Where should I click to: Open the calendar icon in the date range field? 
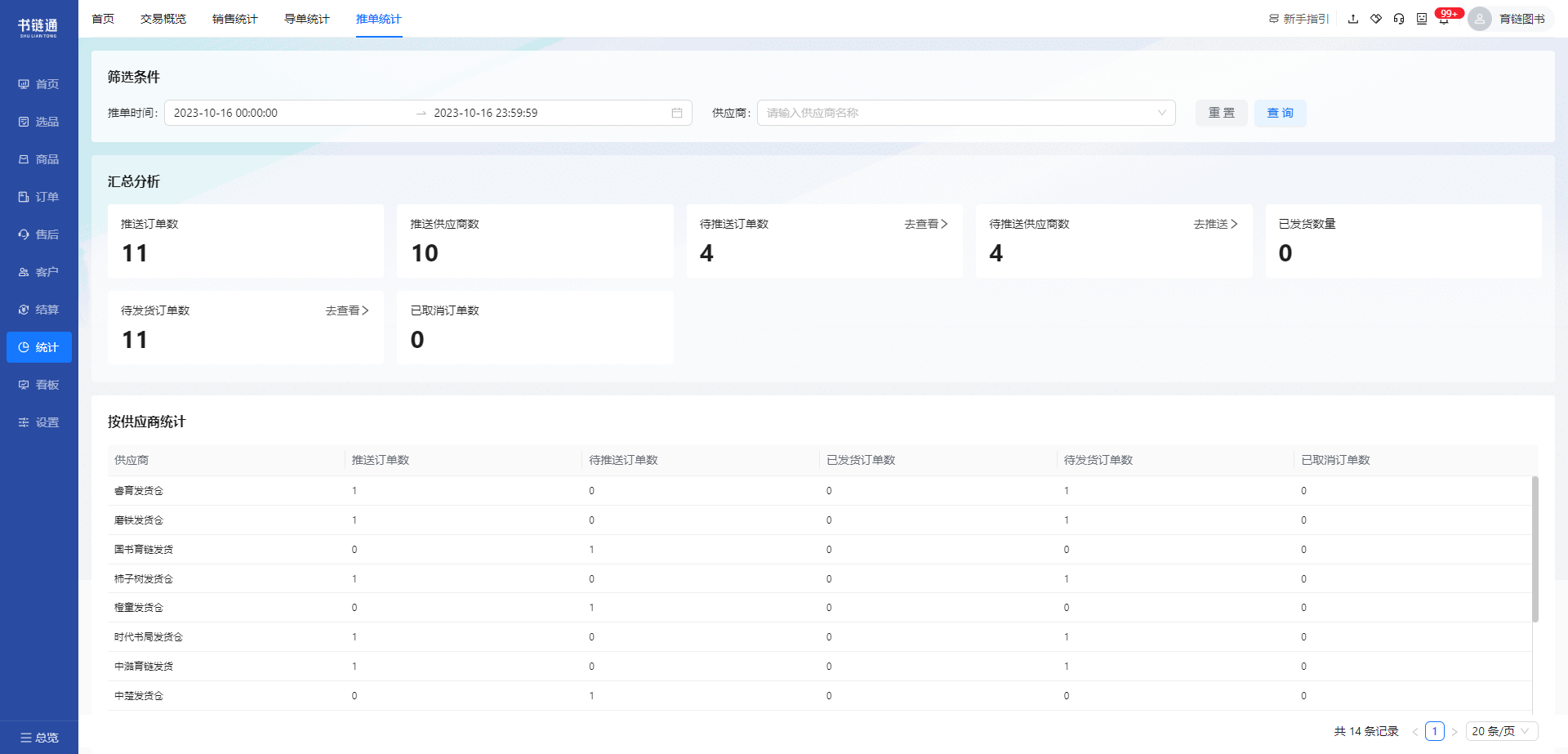click(677, 113)
